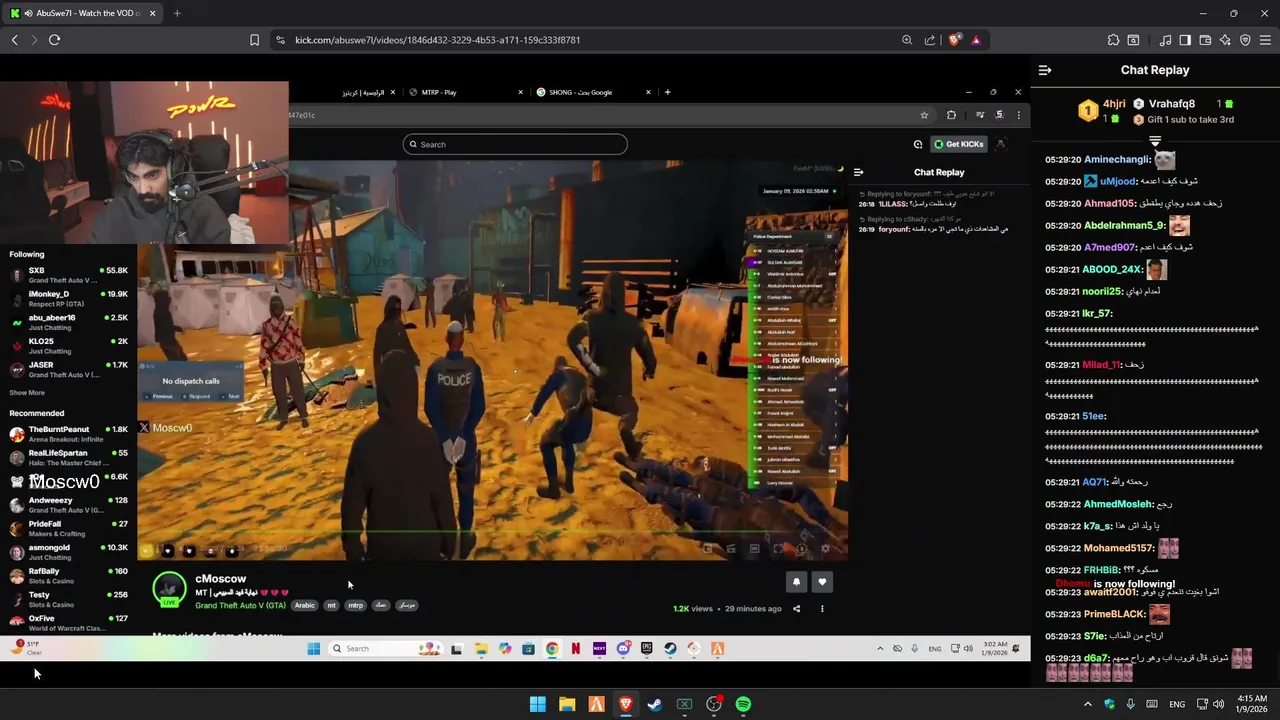Click the kick.com address bar URL

(437, 40)
